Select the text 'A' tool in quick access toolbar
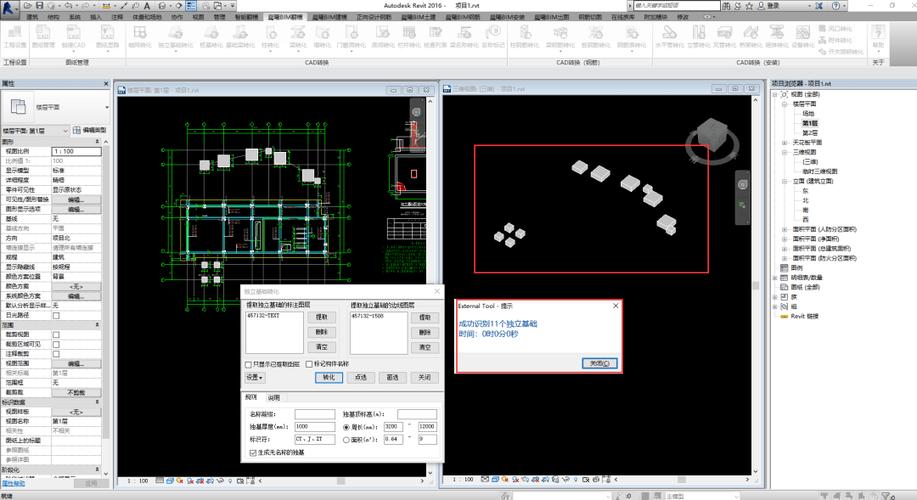Screen dimensions: 917x500 pos(147,5)
